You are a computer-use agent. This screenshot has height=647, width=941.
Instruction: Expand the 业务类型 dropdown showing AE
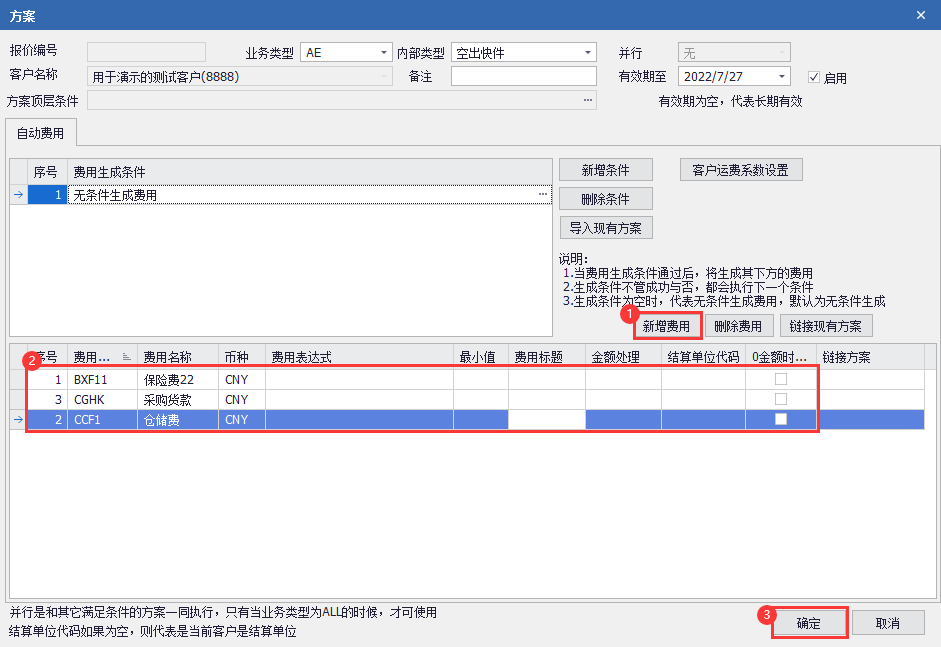384,53
